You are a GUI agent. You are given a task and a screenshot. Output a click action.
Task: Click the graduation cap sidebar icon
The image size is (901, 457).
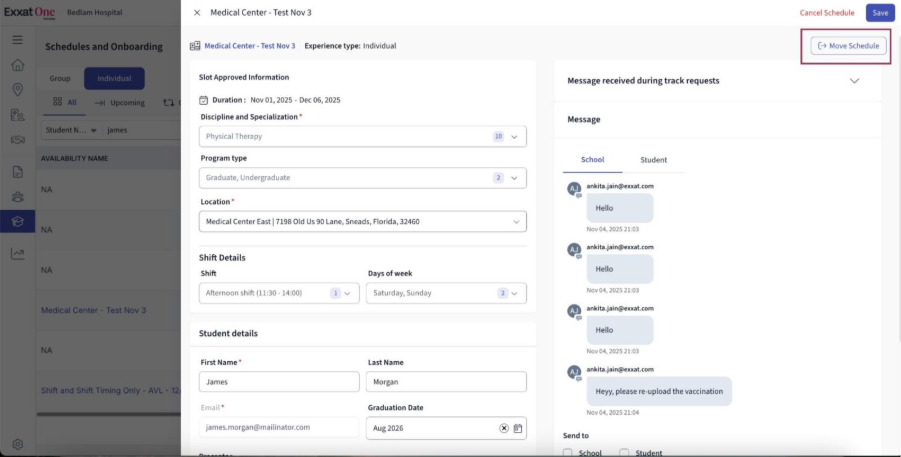17,221
